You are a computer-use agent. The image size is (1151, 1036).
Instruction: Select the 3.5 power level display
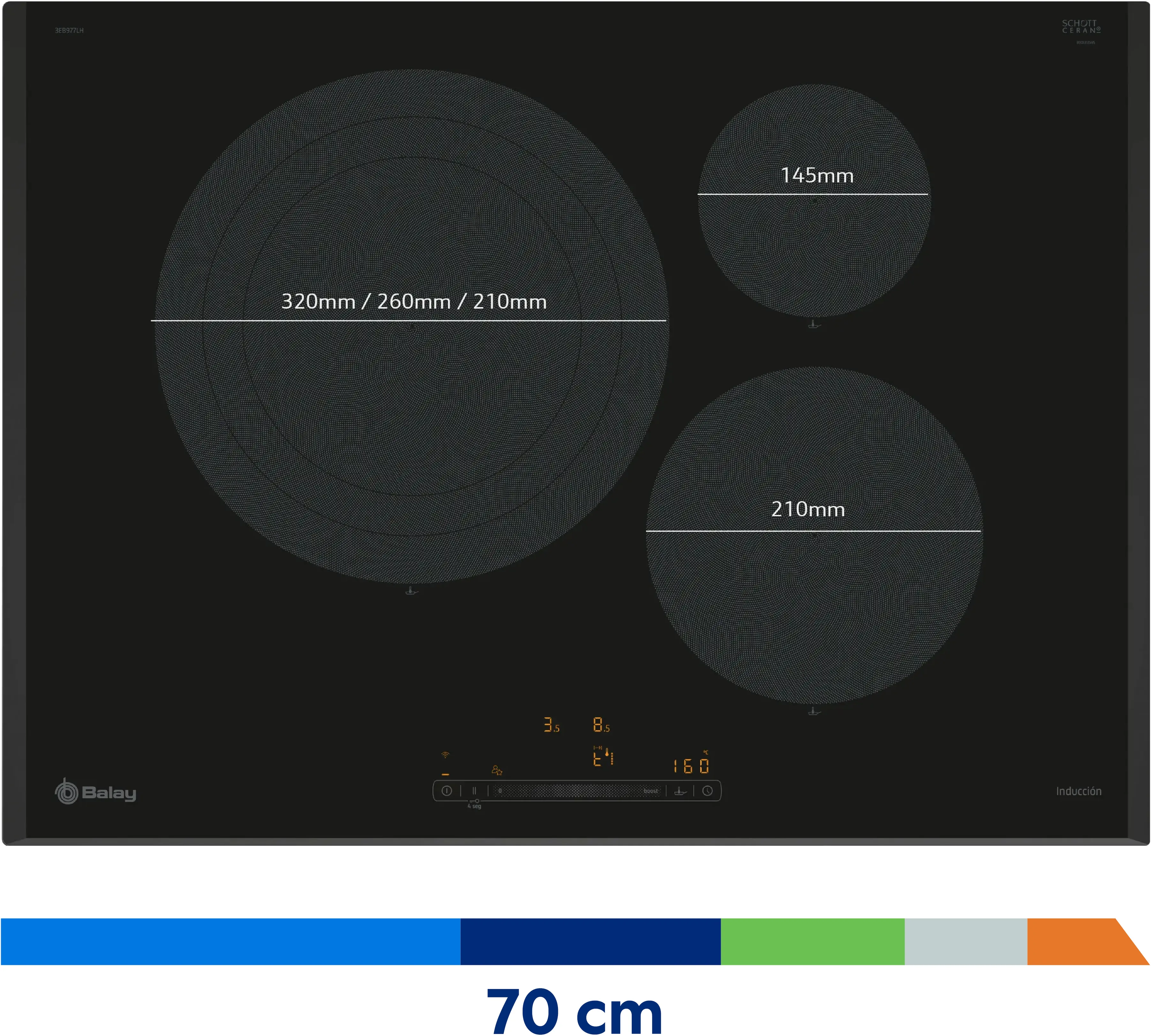coord(551,725)
